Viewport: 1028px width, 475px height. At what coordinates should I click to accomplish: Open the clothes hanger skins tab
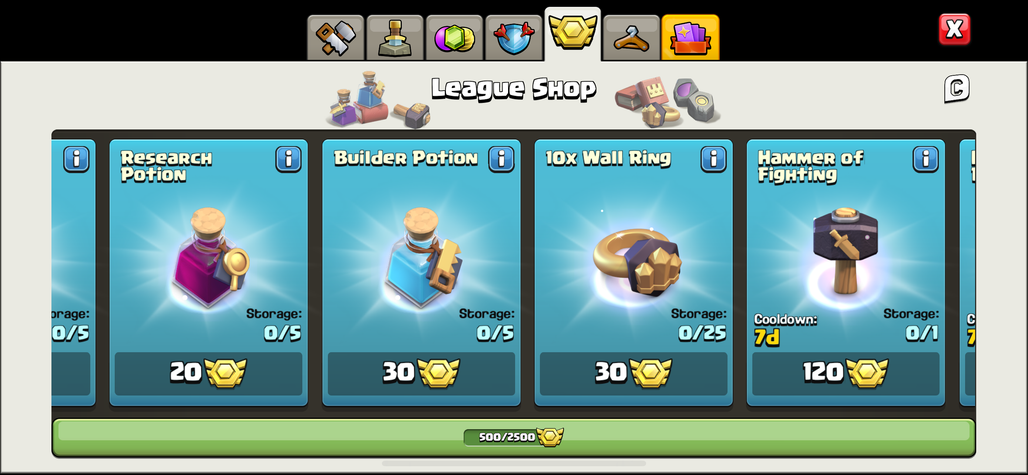pyautogui.click(x=631, y=37)
